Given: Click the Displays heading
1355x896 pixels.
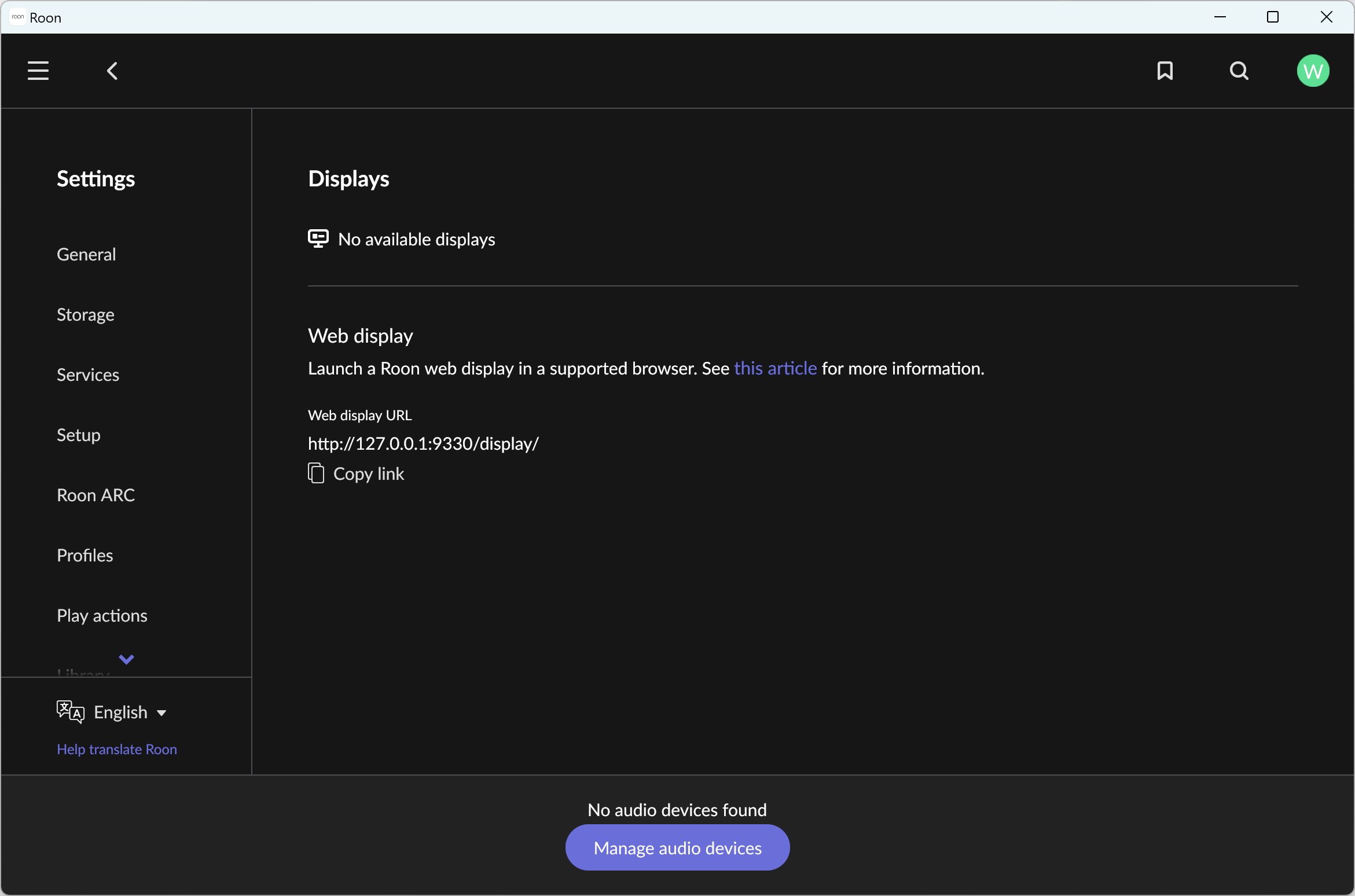Looking at the screenshot, I should pyautogui.click(x=348, y=178).
